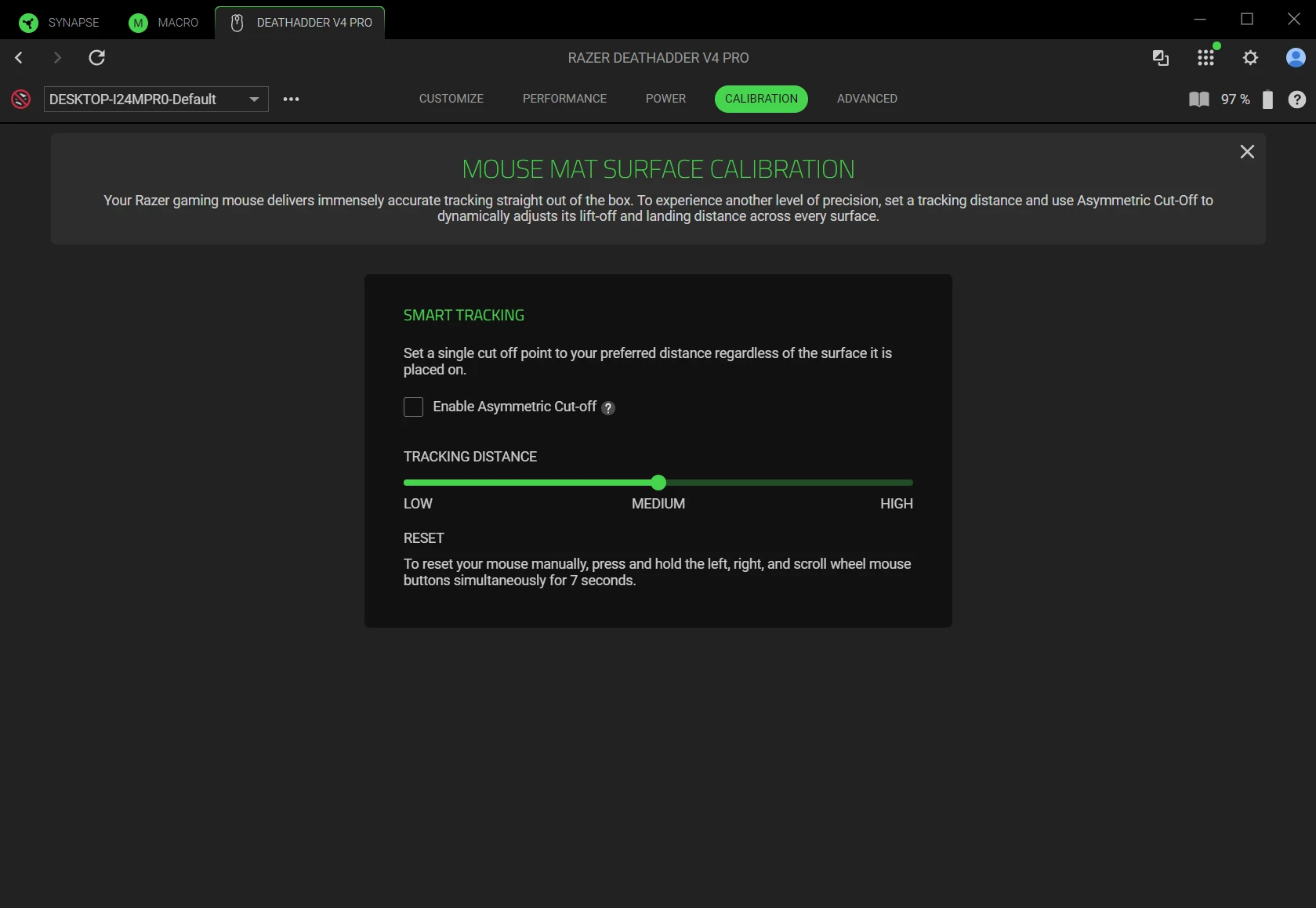Click the back navigation arrow
The height and width of the screenshot is (908, 1316).
pos(20,58)
